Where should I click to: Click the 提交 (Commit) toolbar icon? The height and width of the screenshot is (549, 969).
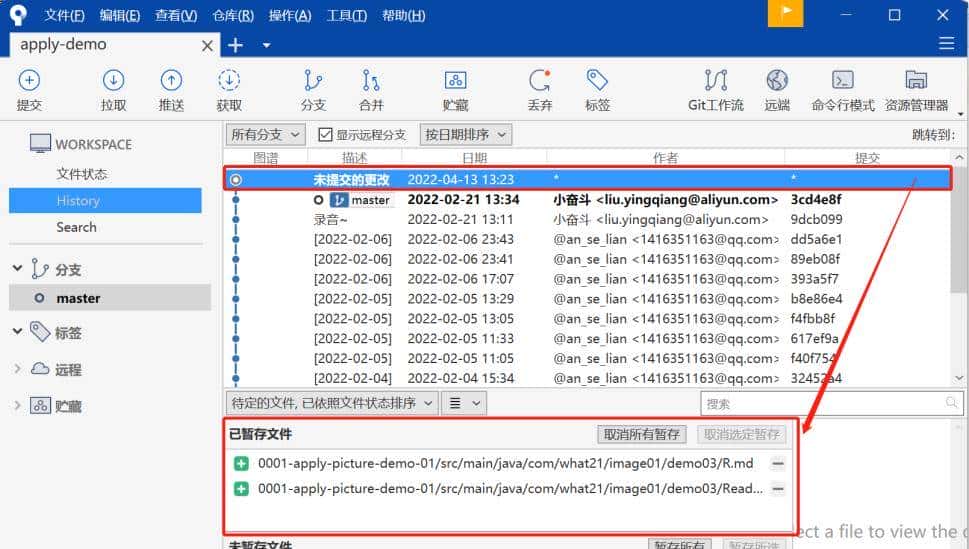[29, 80]
